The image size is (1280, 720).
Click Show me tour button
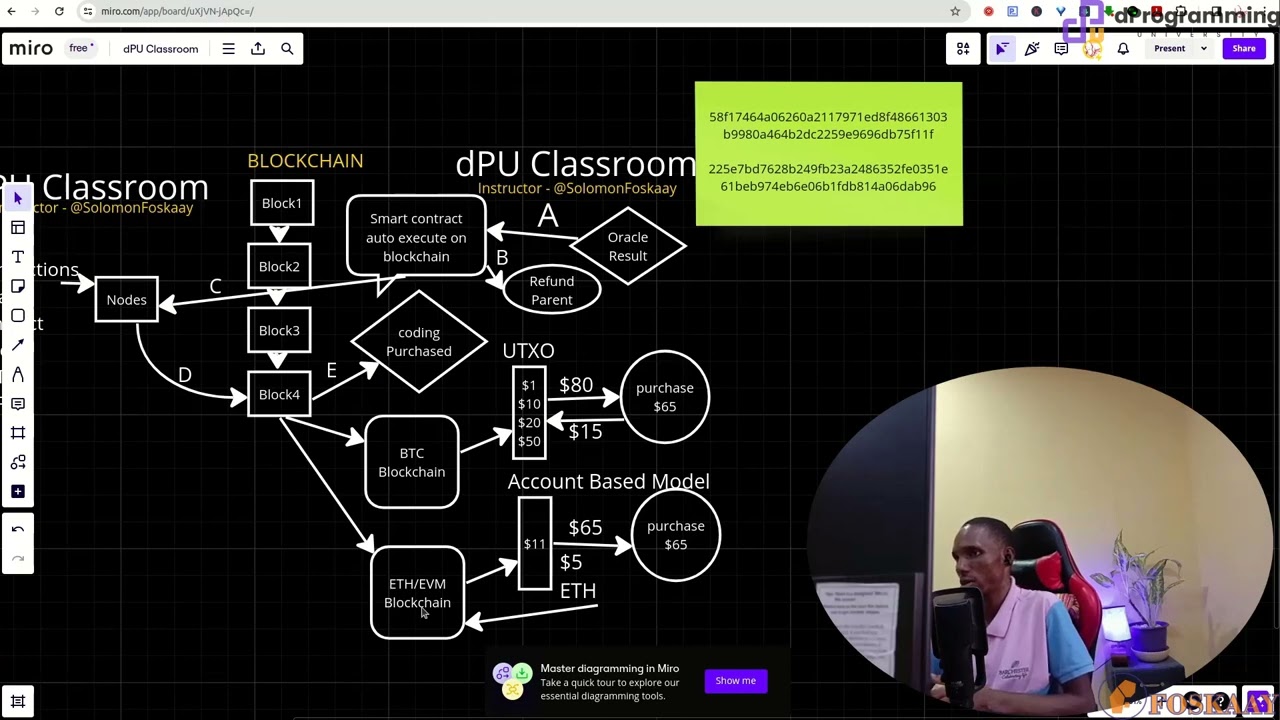(x=735, y=681)
